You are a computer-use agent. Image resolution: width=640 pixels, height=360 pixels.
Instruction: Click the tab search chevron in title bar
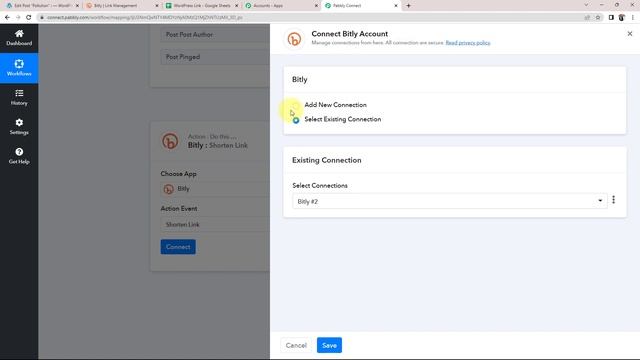click(x=586, y=5)
